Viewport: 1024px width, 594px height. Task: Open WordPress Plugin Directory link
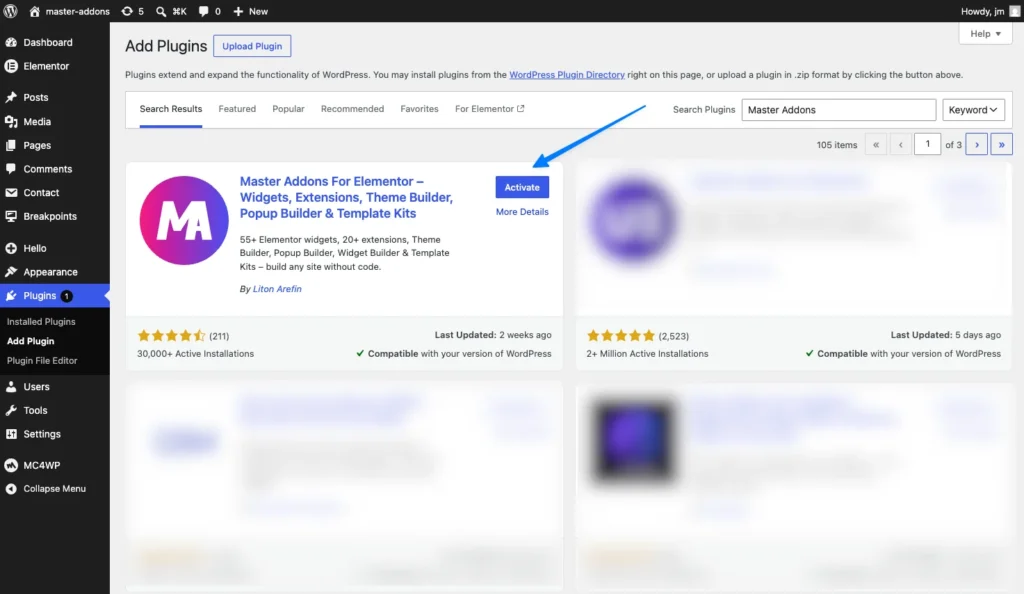coord(567,75)
